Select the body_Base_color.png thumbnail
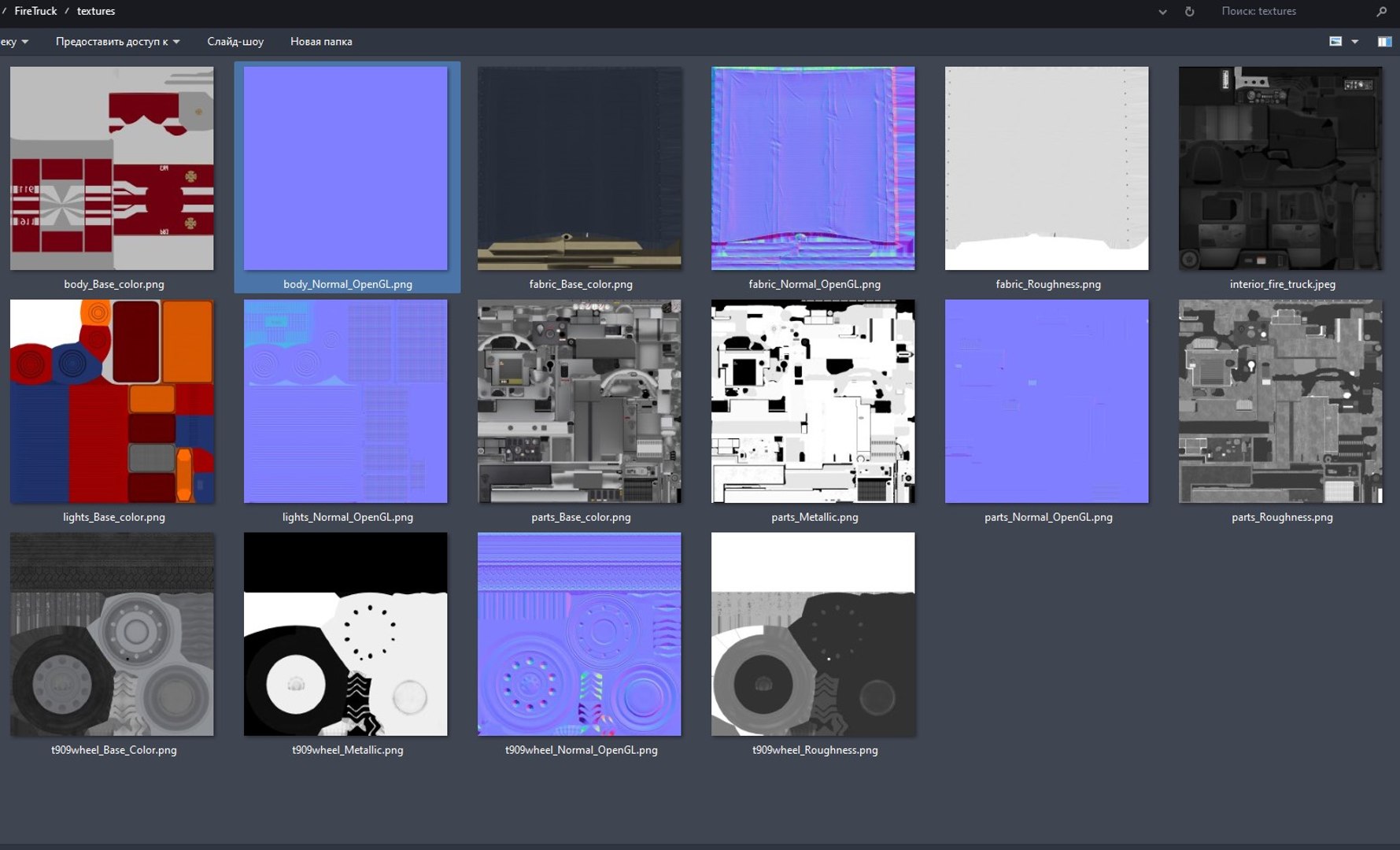 point(112,168)
